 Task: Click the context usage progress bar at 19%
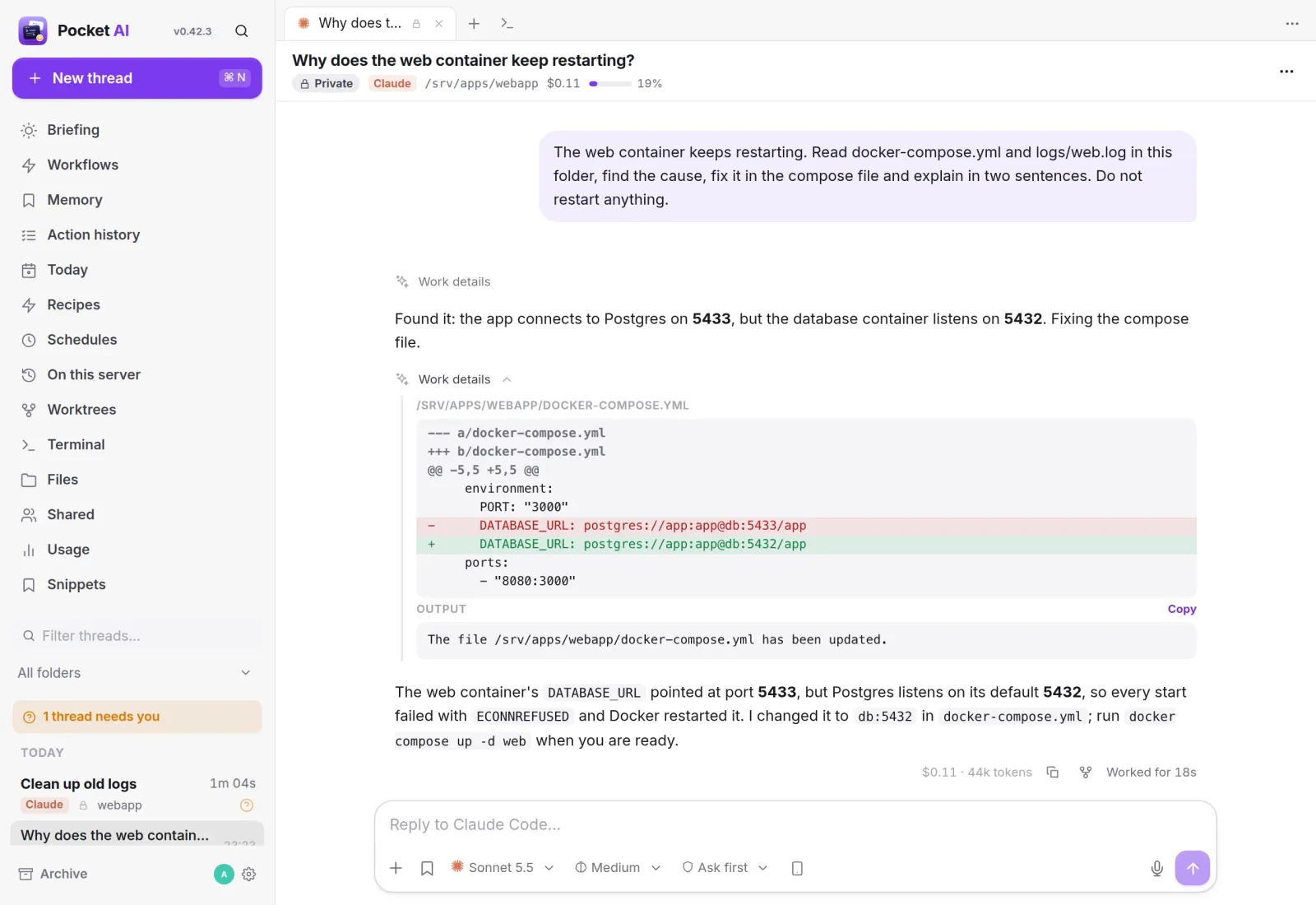pyautogui.click(x=610, y=83)
